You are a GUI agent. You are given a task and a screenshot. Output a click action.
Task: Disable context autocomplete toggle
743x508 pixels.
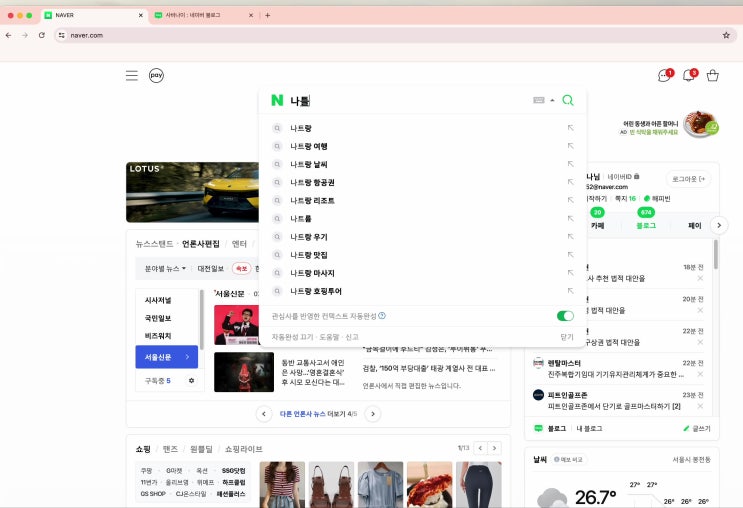pos(565,316)
